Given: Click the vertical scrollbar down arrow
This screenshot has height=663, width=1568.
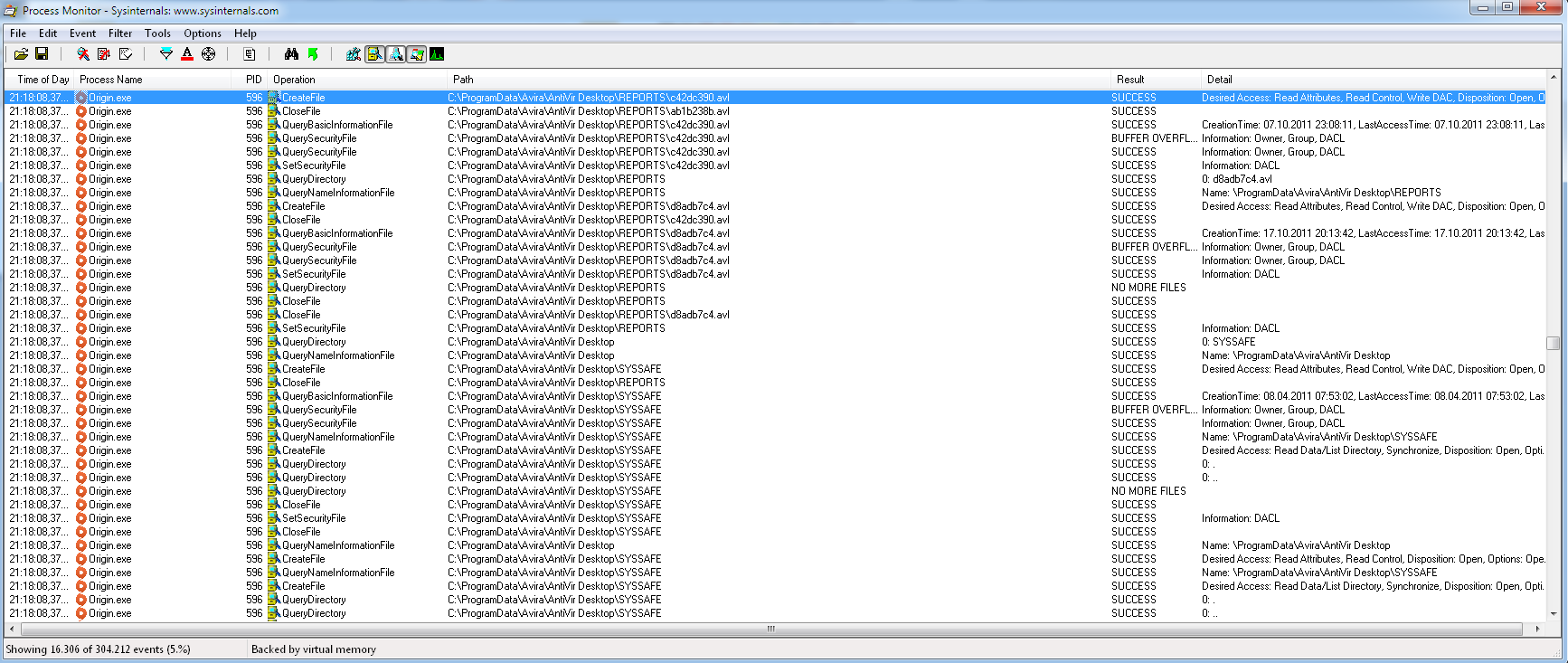Looking at the screenshot, I should pyautogui.click(x=1553, y=613).
